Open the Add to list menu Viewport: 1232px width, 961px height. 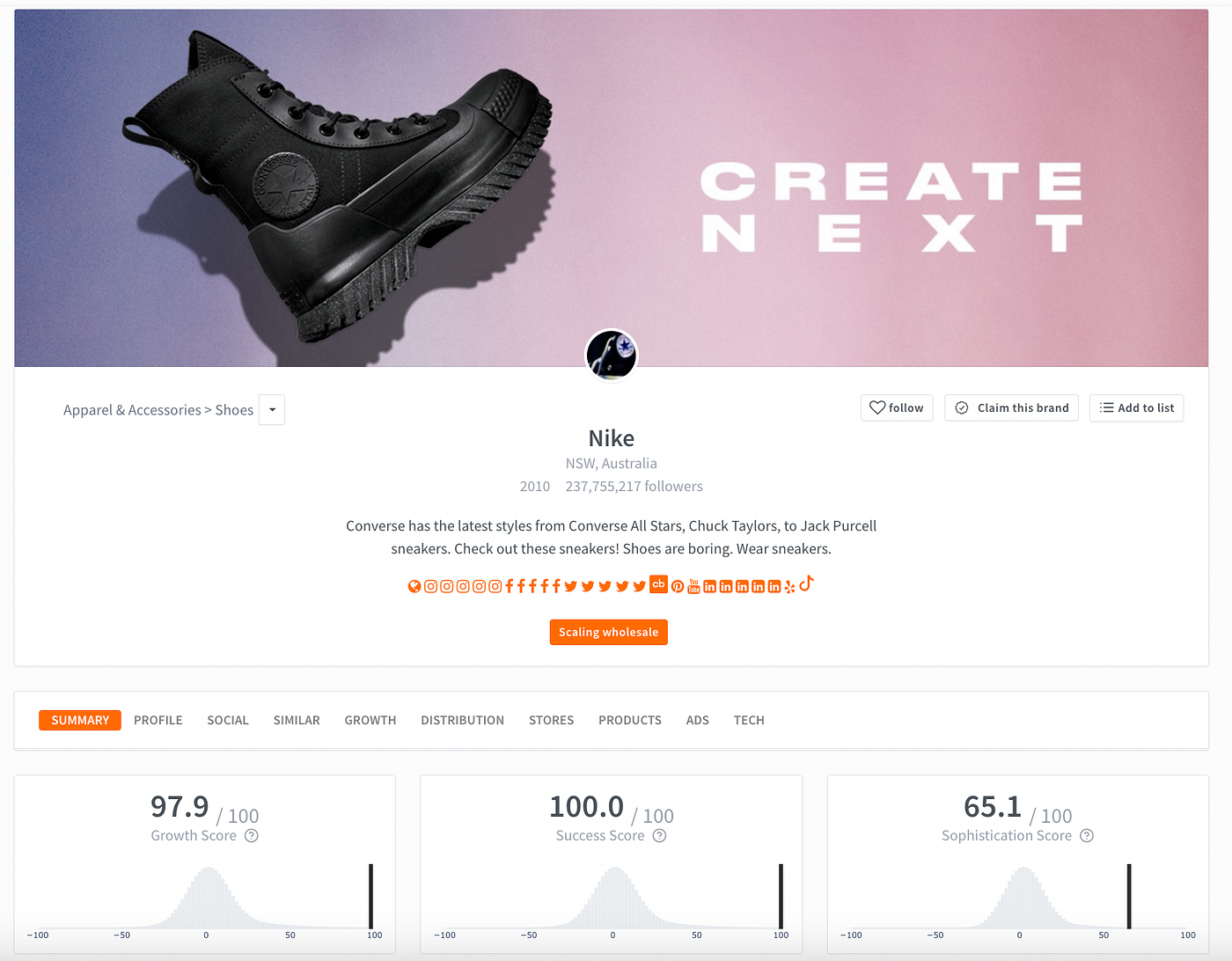pyautogui.click(x=1137, y=408)
